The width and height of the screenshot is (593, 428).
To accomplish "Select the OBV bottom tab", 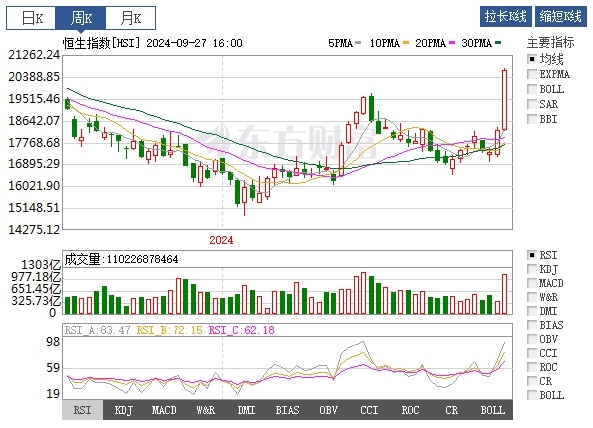I will click(328, 410).
